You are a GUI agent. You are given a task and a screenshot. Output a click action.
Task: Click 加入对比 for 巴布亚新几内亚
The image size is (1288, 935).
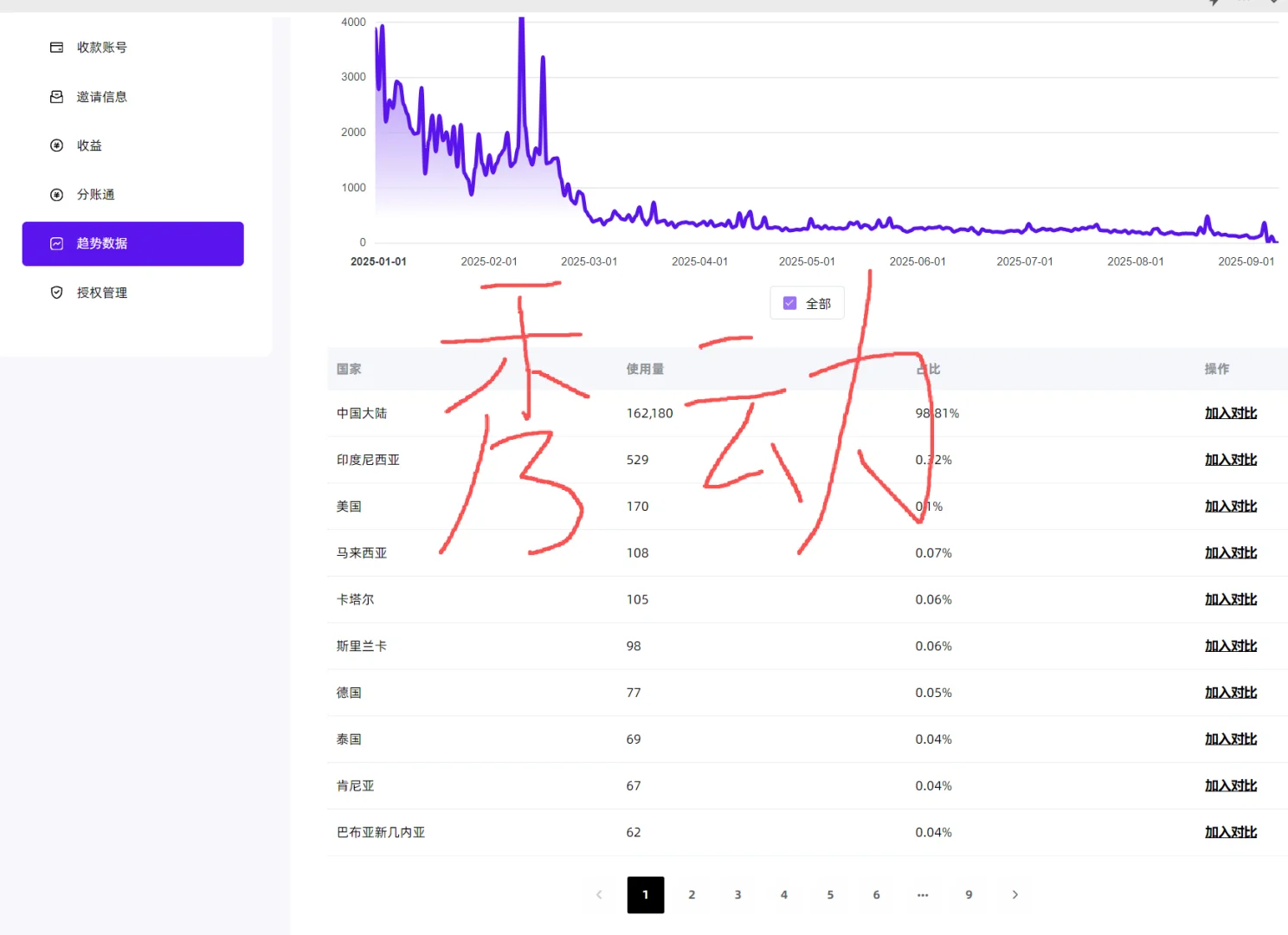coord(1231,832)
